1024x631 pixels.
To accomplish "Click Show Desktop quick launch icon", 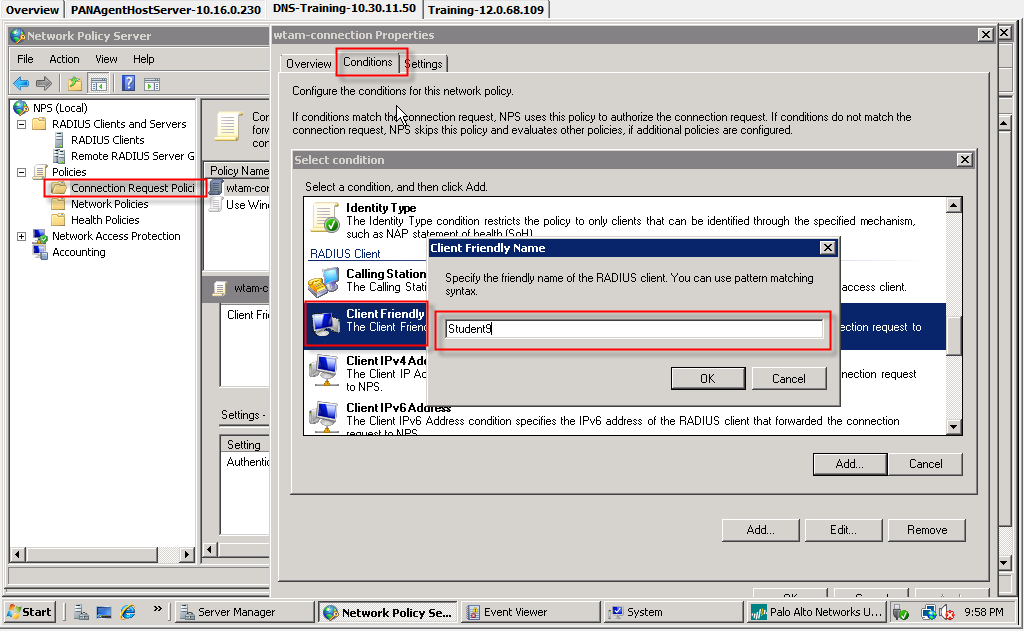I will click(104, 612).
